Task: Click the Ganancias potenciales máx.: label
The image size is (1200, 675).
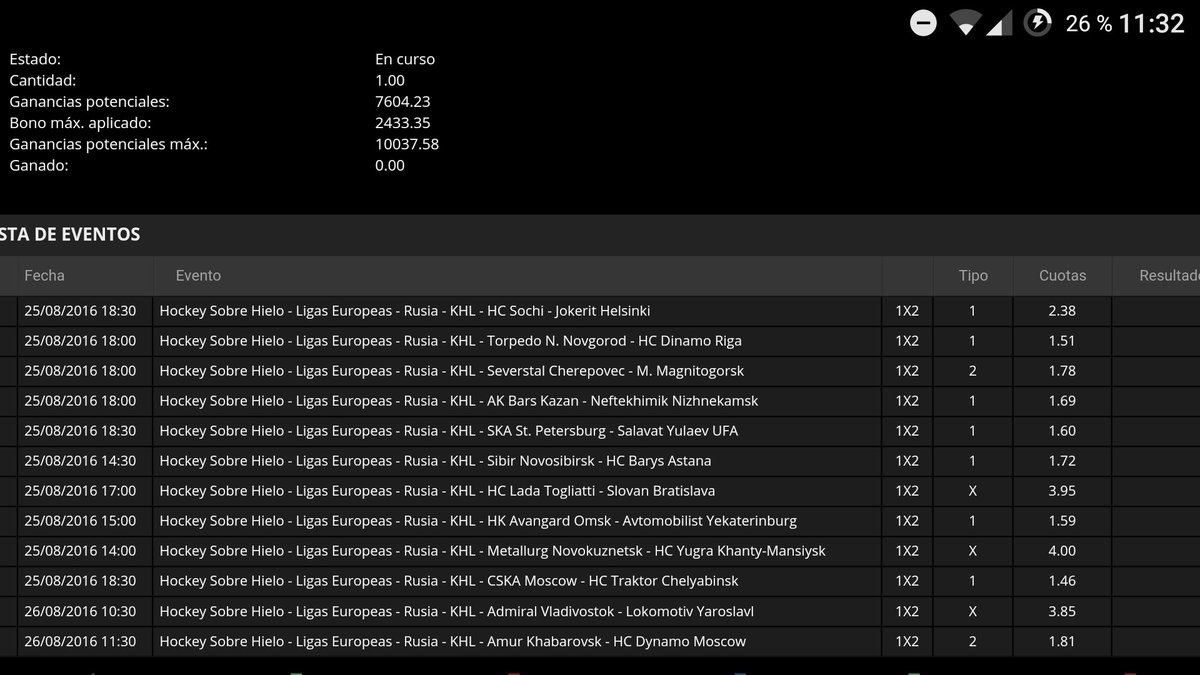Action: (x=108, y=144)
